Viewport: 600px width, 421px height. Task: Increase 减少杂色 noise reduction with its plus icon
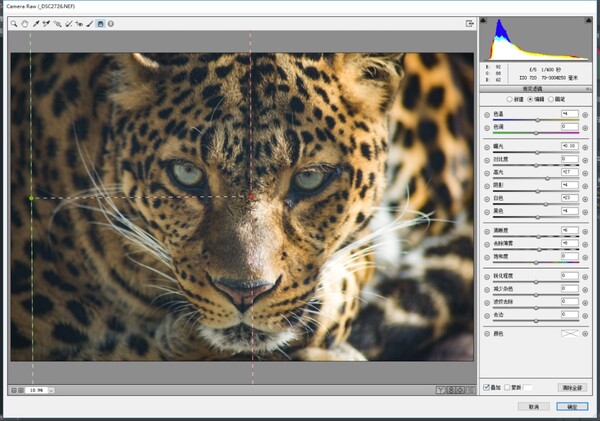click(585, 290)
